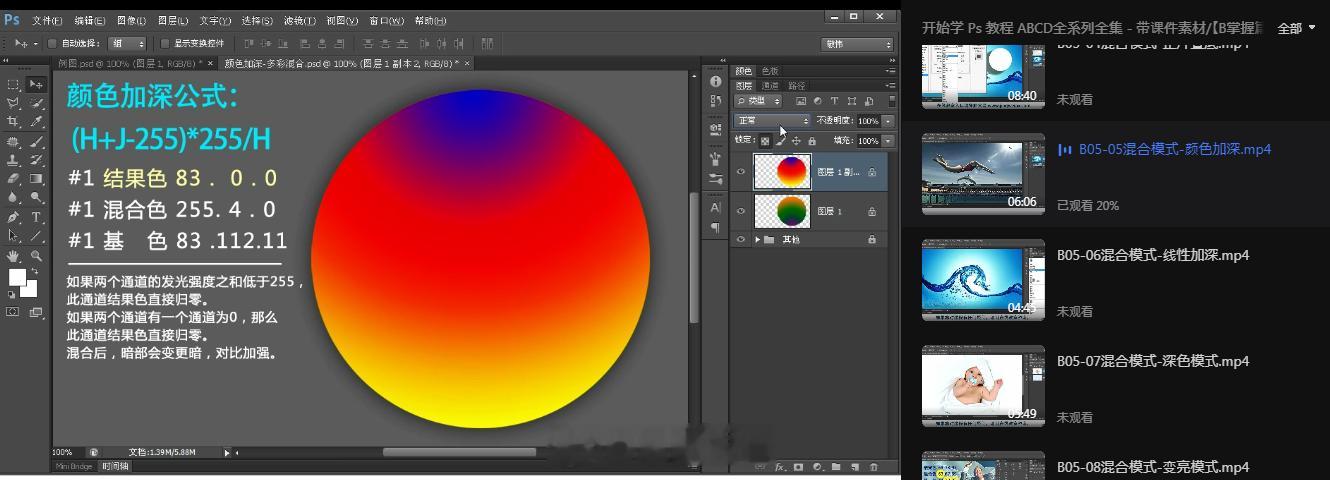Select the Horizontal Type tool

(36, 217)
